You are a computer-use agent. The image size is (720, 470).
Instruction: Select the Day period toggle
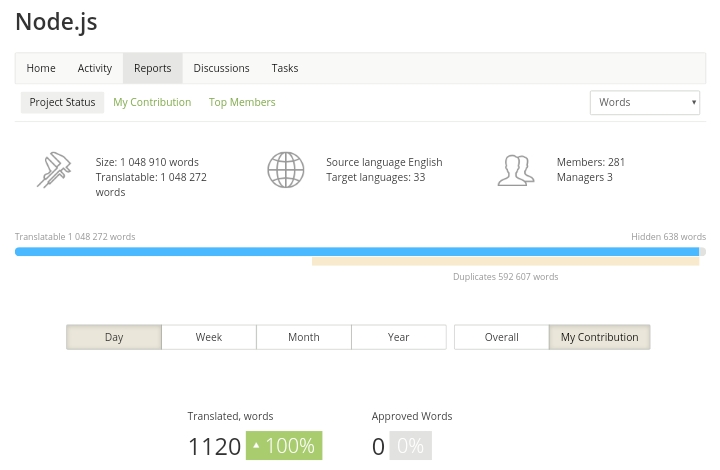click(x=114, y=337)
